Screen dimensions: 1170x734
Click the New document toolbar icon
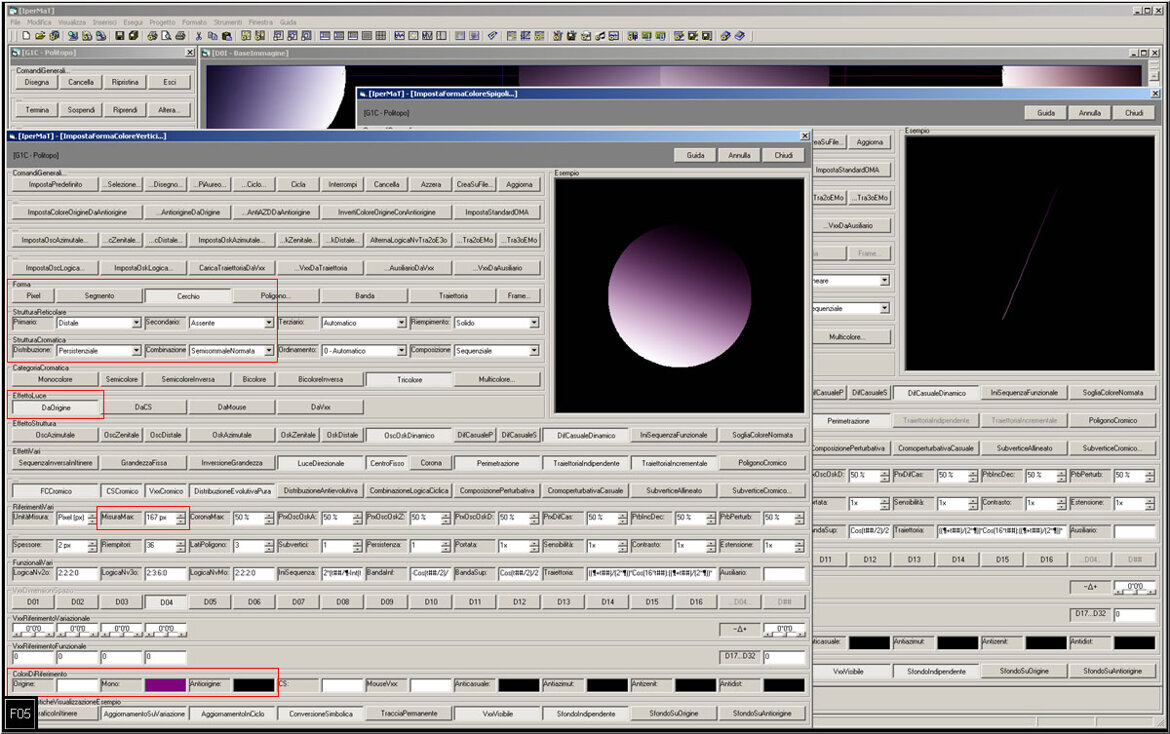[27, 36]
